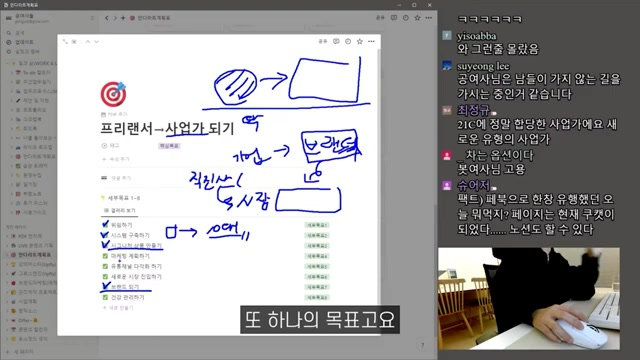Click 슈어저 avatar in chat
640x360 pixels.
click(447, 186)
